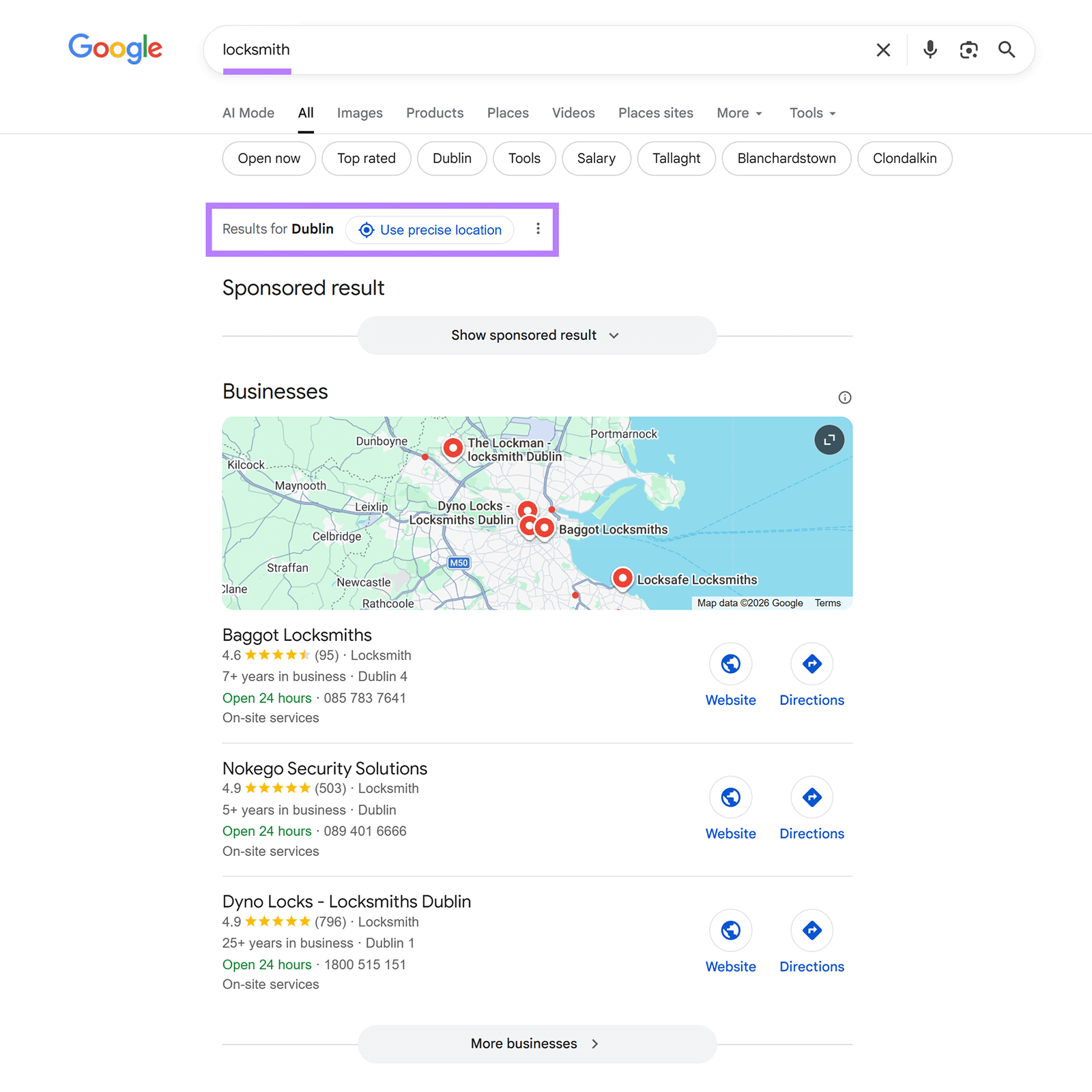The width and height of the screenshot is (1092, 1092).
Task: Toggle the Top rated filter
Action: tap(367, 158)
